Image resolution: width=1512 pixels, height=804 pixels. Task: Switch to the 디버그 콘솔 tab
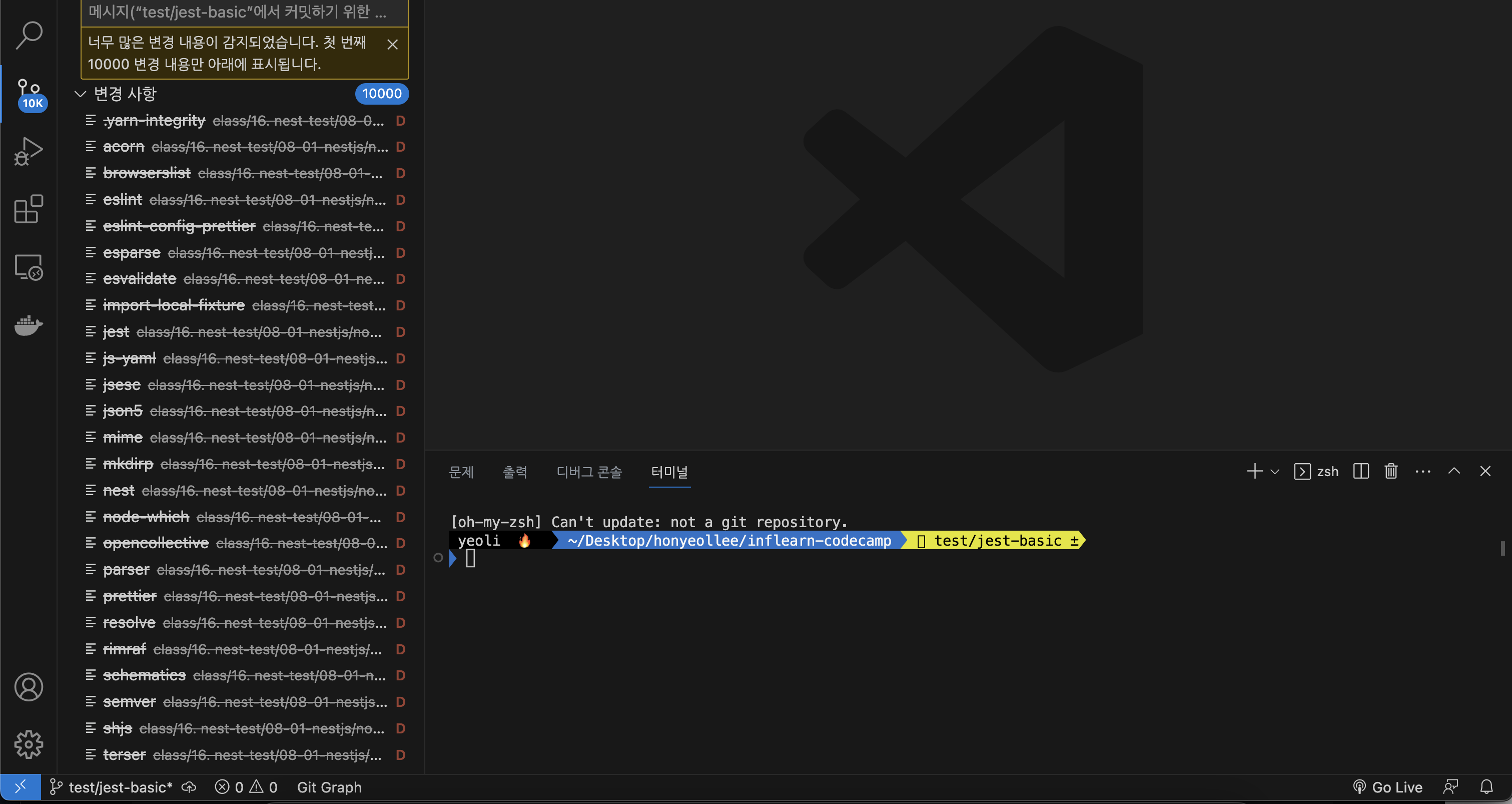(589, 472)
